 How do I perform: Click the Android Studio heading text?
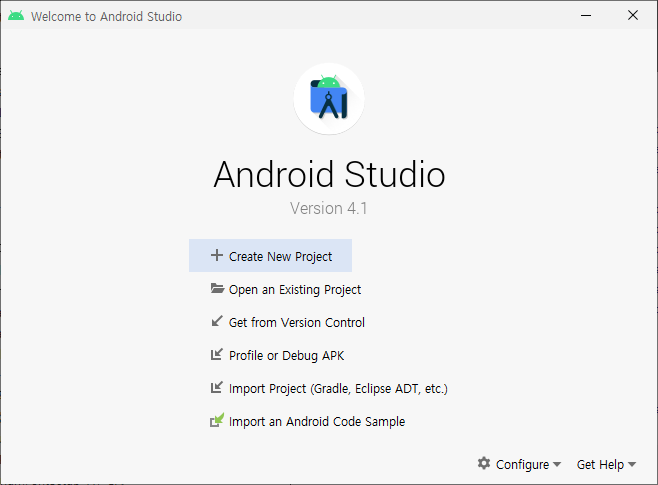[329, 174]
